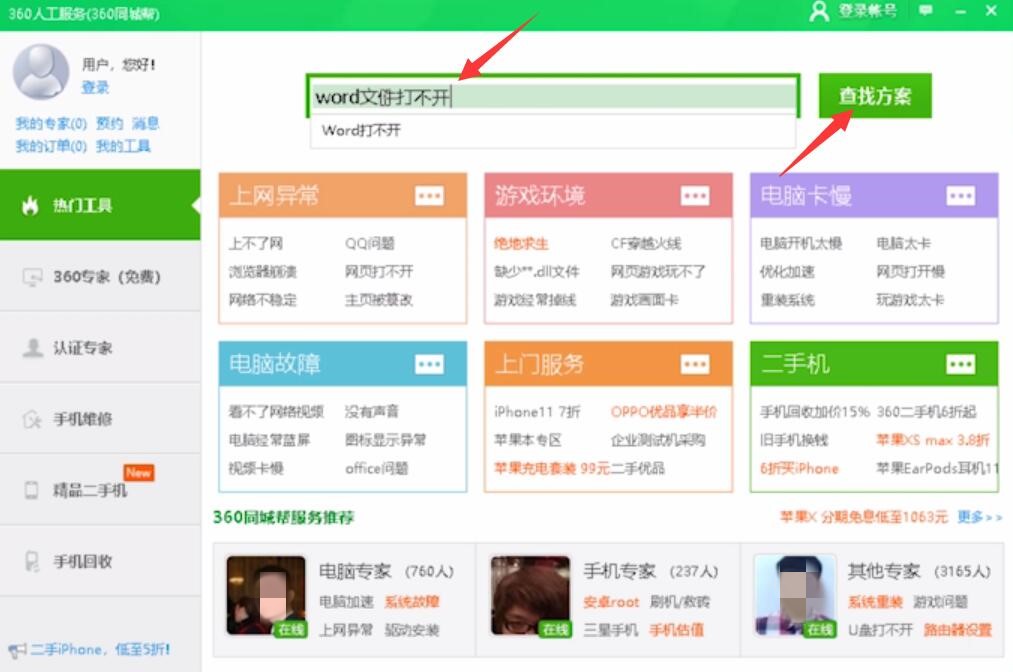Viewport: 1013px width, 672px height.
Task: Select the Word打不开 search suggestion
Action: click(x=553, y=131)
